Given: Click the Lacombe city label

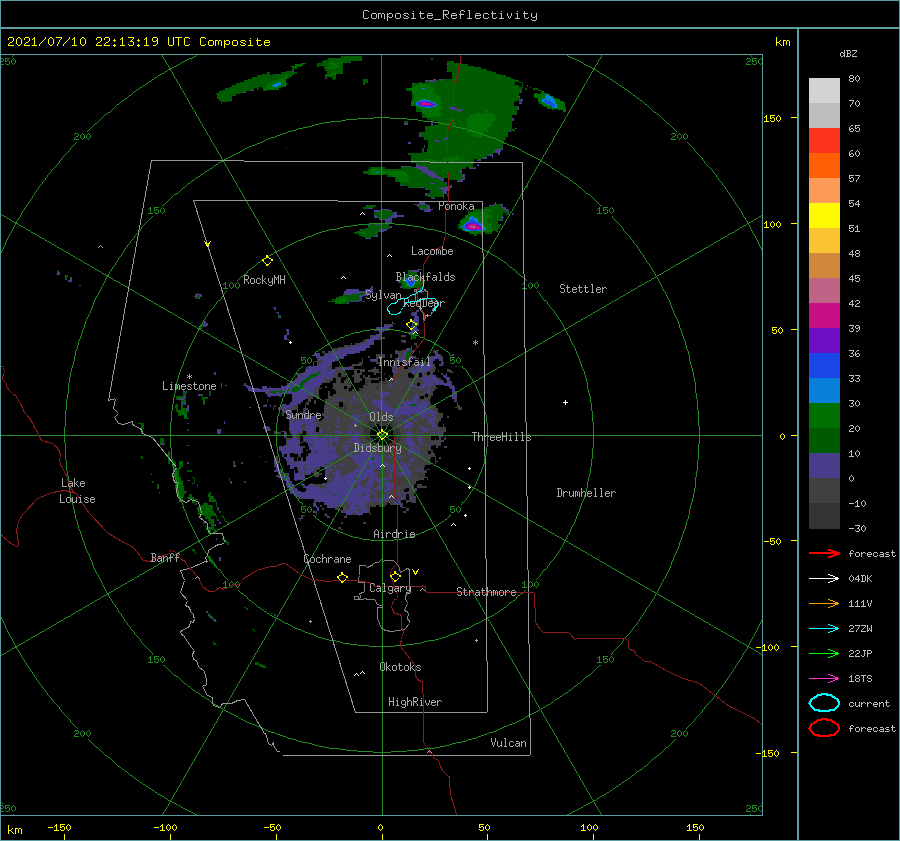Looking at the screenshot, I should (x=432, y=251).
